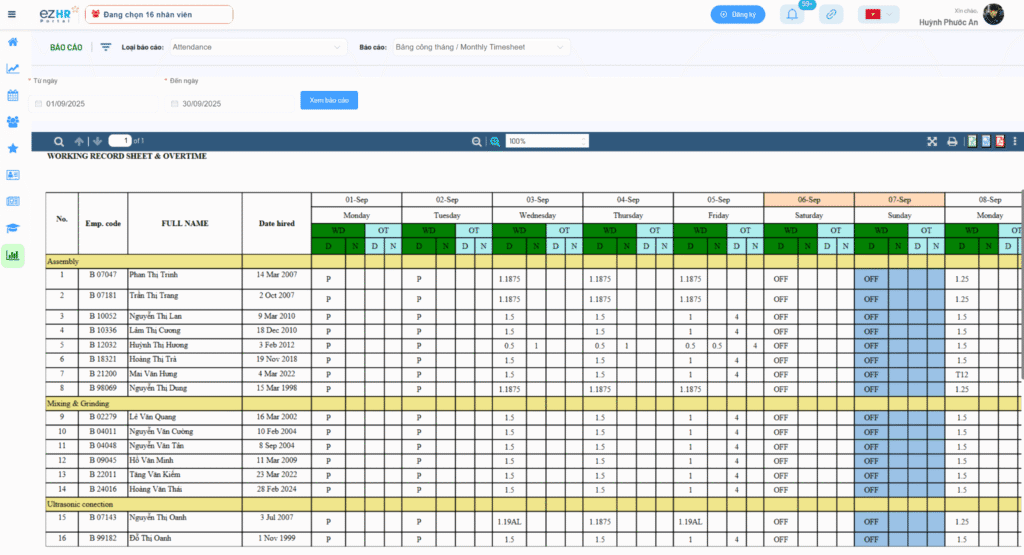Open search in report viewer toolbar
The image size is (1024, 555).
[59, 141]
